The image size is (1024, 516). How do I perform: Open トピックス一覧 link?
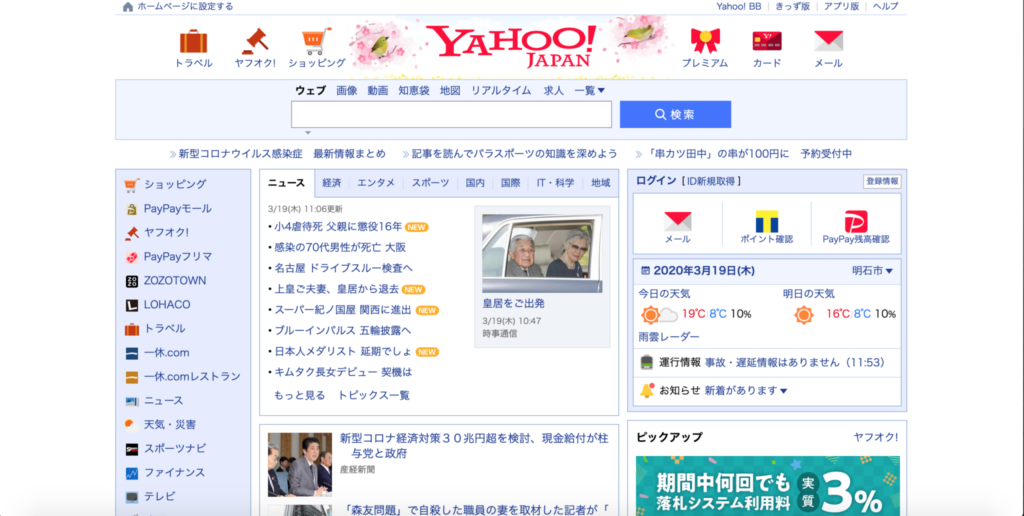(x=374, y=395)
